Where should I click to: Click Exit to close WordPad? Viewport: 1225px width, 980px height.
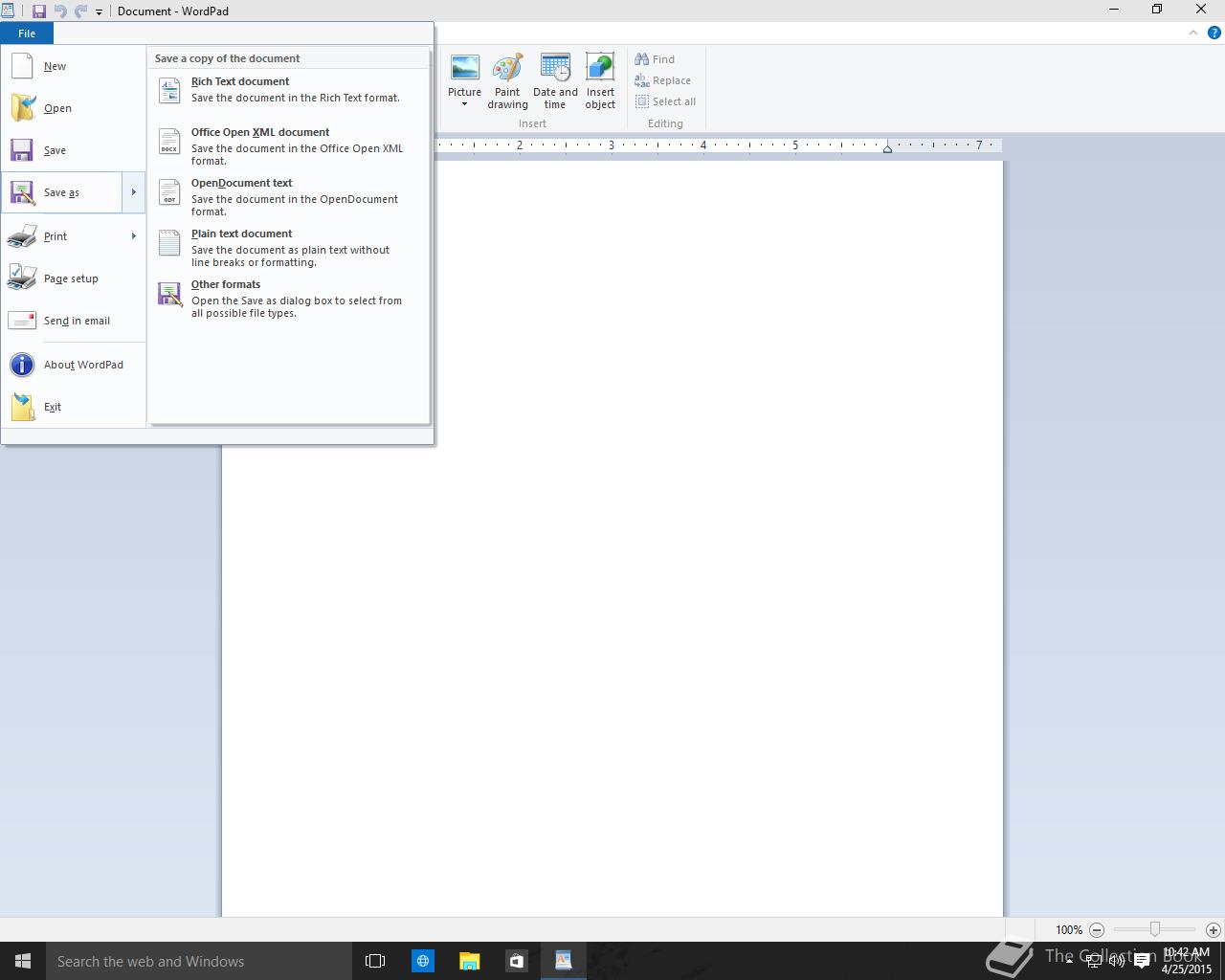(73, 407)
